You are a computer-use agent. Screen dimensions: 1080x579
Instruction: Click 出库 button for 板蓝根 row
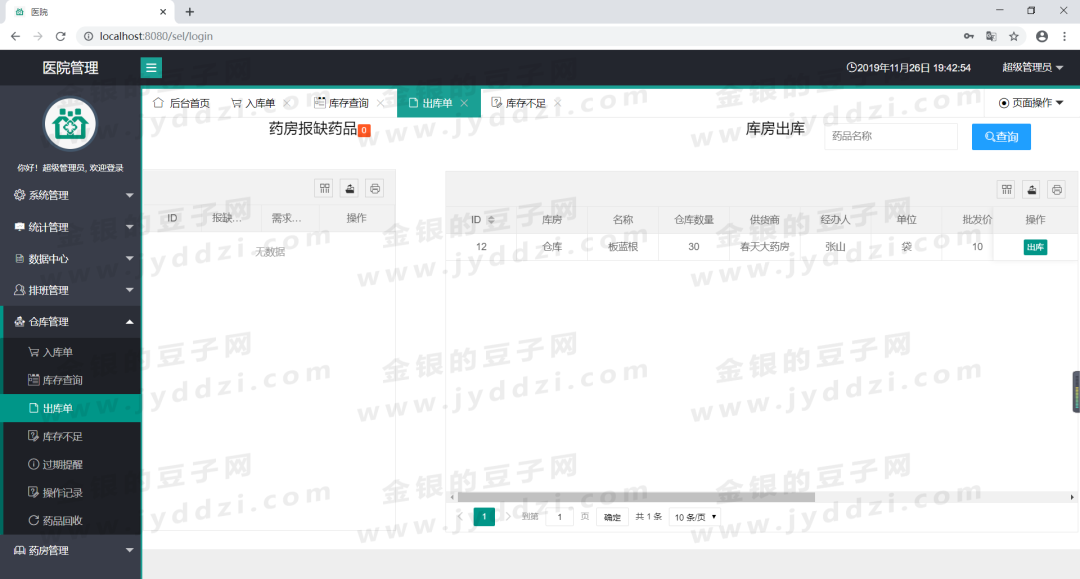click(x=1035, y=247)
